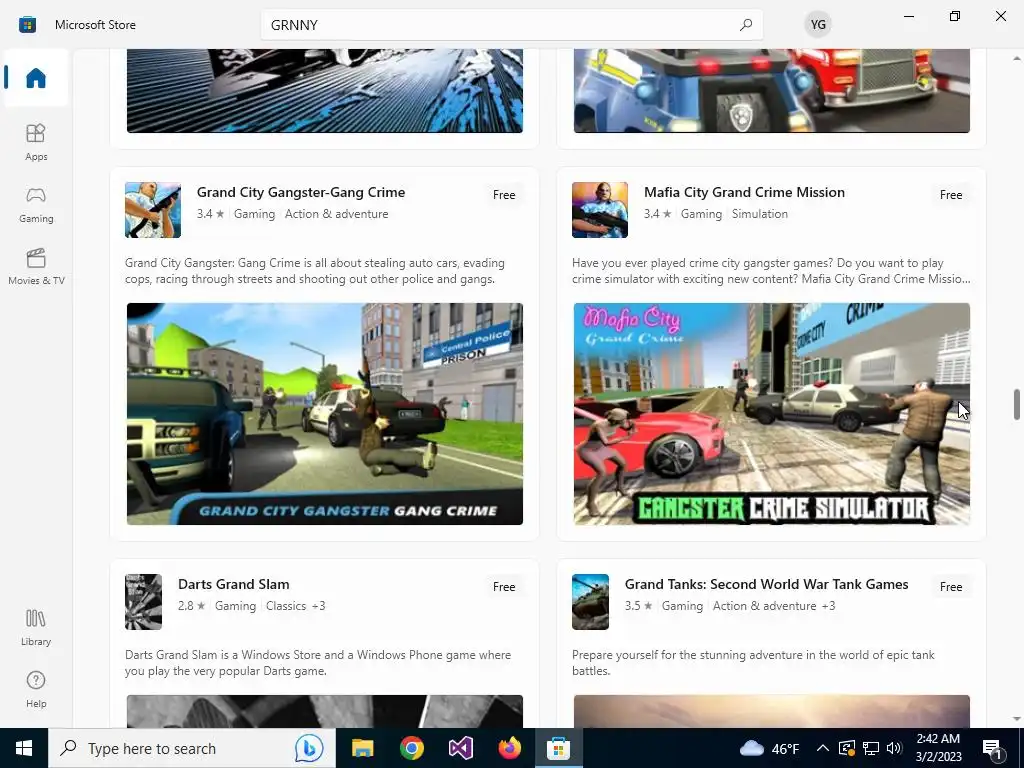This screenshot has height=768, width=1024.
Task: Click the Microsoft Store logo icon
Action: coord(27,25)
